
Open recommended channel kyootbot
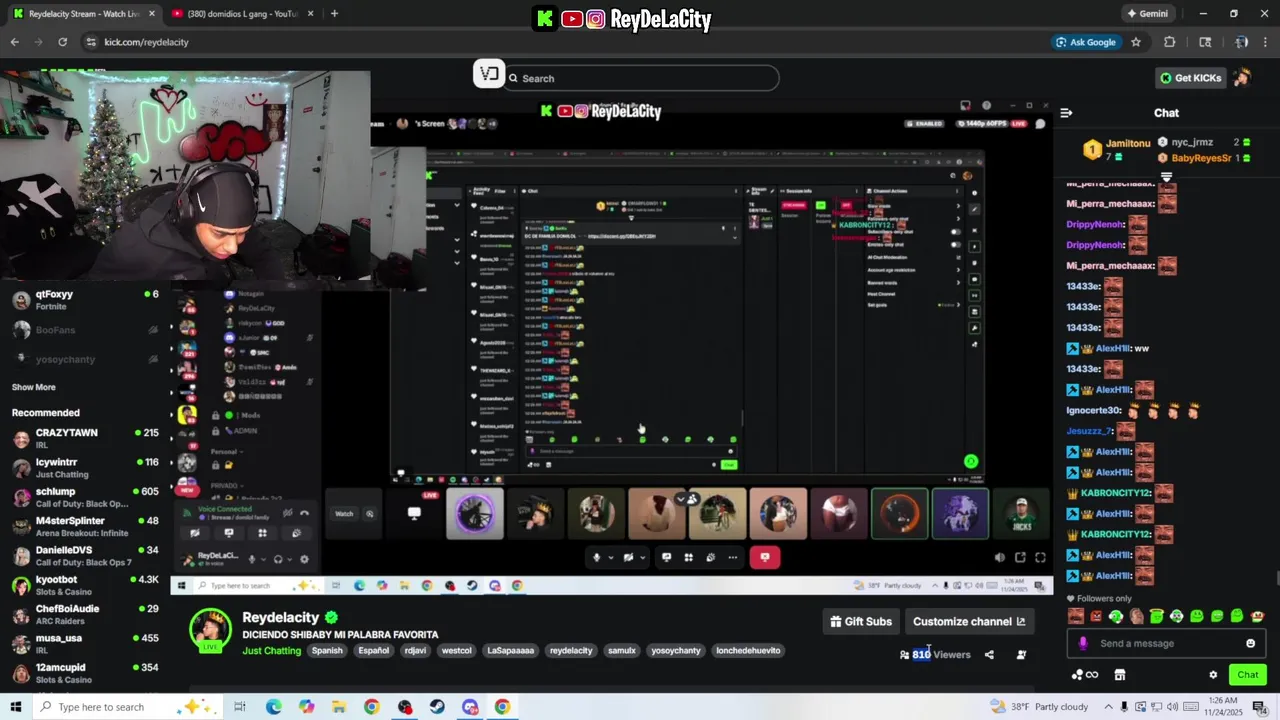click(x=84, y=585)
